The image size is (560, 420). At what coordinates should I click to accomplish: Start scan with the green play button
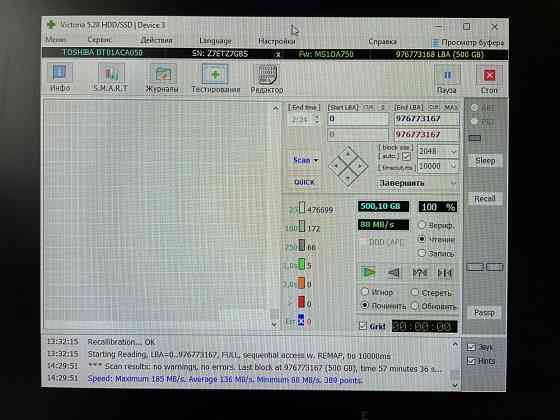(369, 273)
